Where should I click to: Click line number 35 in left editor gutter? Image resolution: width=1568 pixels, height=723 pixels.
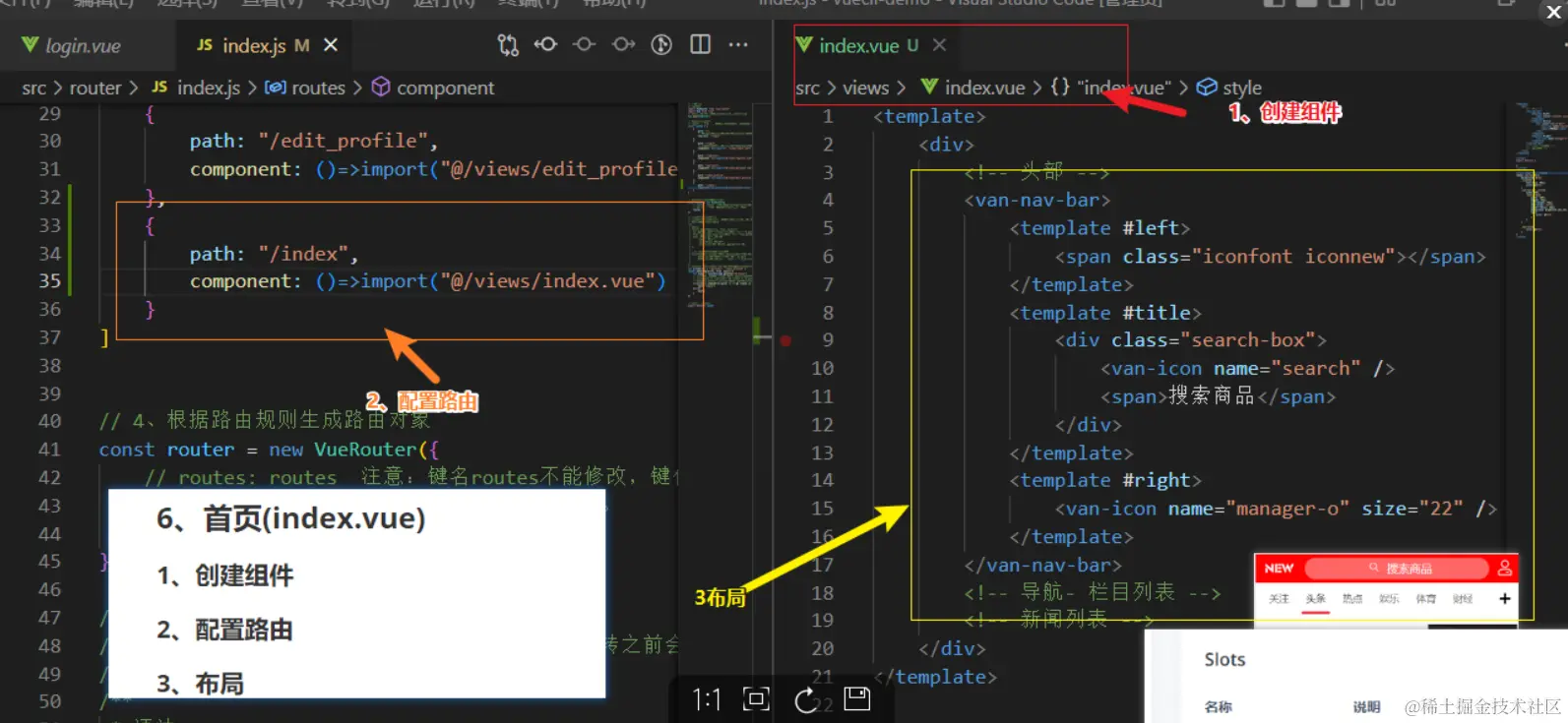pyautogui.click(x=49, y=281)
